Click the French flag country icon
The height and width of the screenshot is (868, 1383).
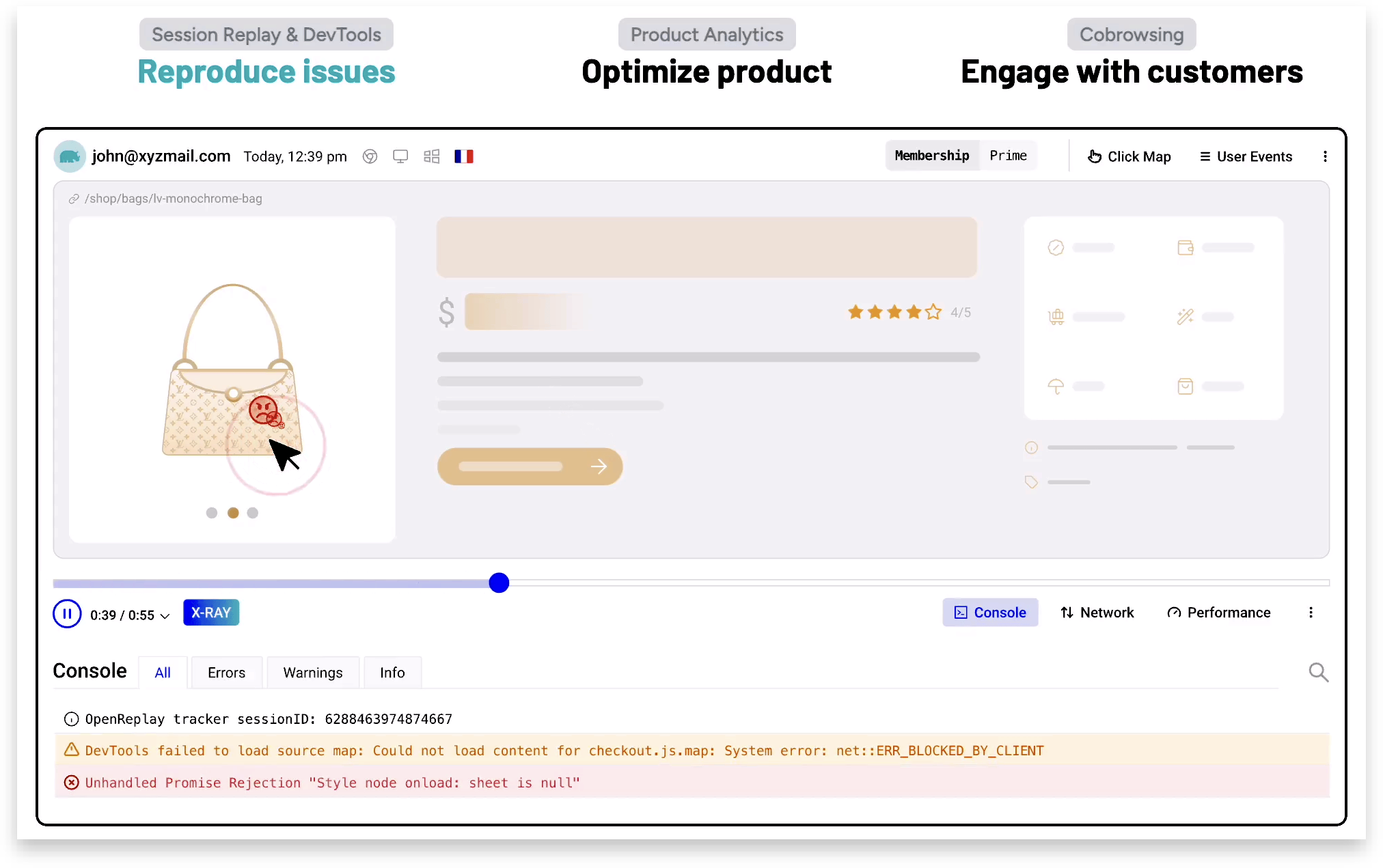(x=464, y=156)
